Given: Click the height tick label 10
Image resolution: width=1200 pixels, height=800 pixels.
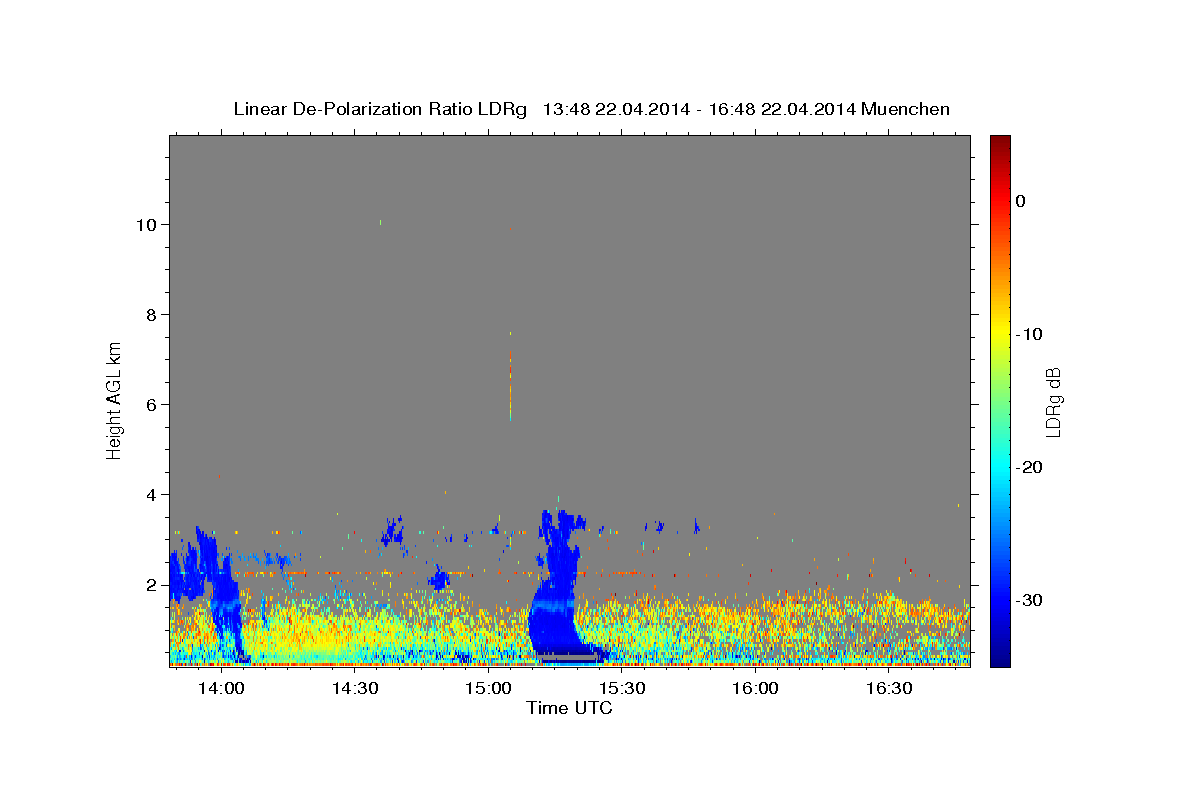Looking at the screenshot, I should [x=148, y=225].
